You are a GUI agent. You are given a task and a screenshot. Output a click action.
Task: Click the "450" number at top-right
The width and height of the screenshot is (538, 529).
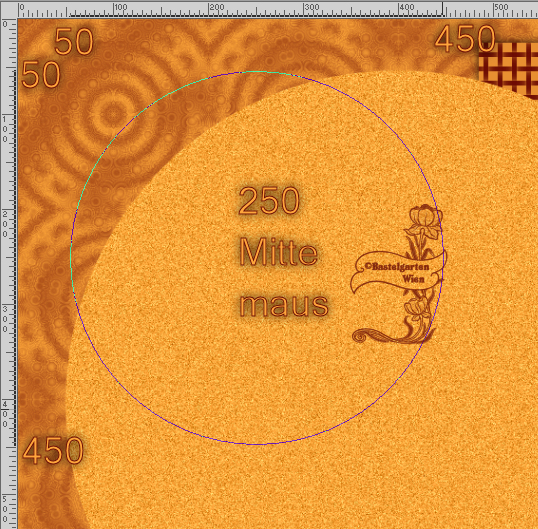pyautogui.click(x=465, y=38)
